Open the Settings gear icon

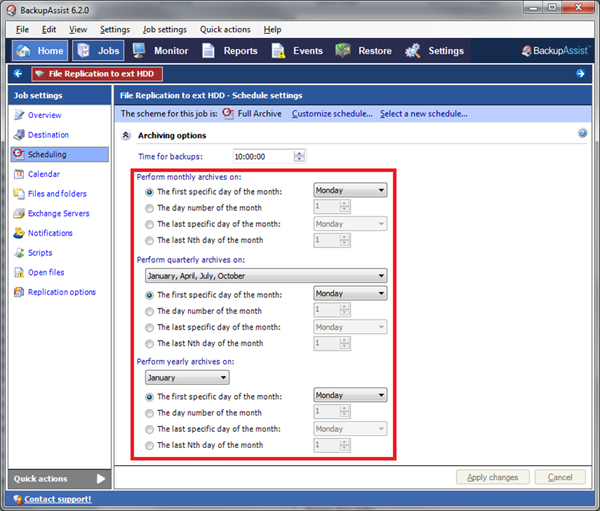click(412, 51)
